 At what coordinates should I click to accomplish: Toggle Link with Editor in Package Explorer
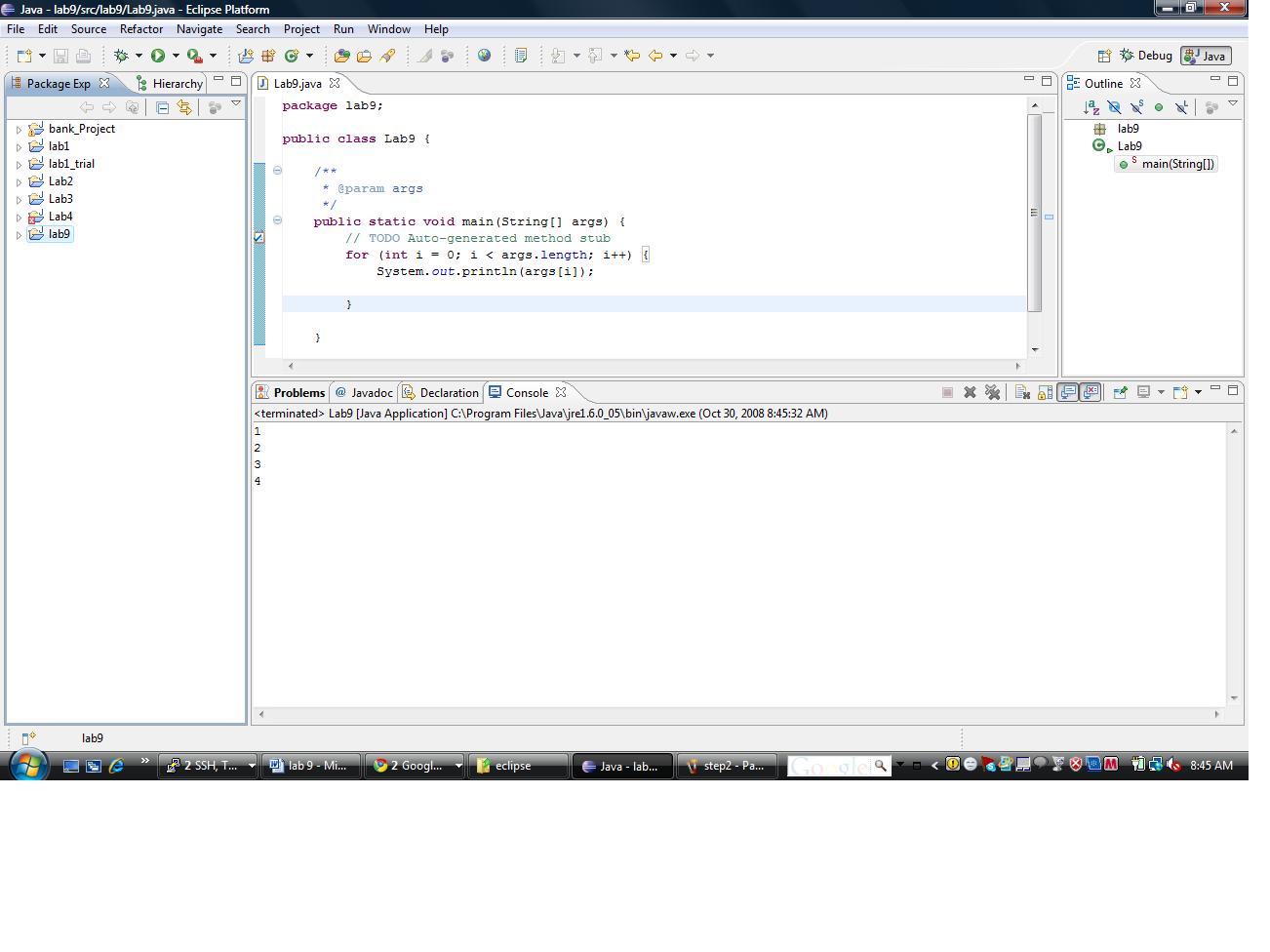(184, 107)
